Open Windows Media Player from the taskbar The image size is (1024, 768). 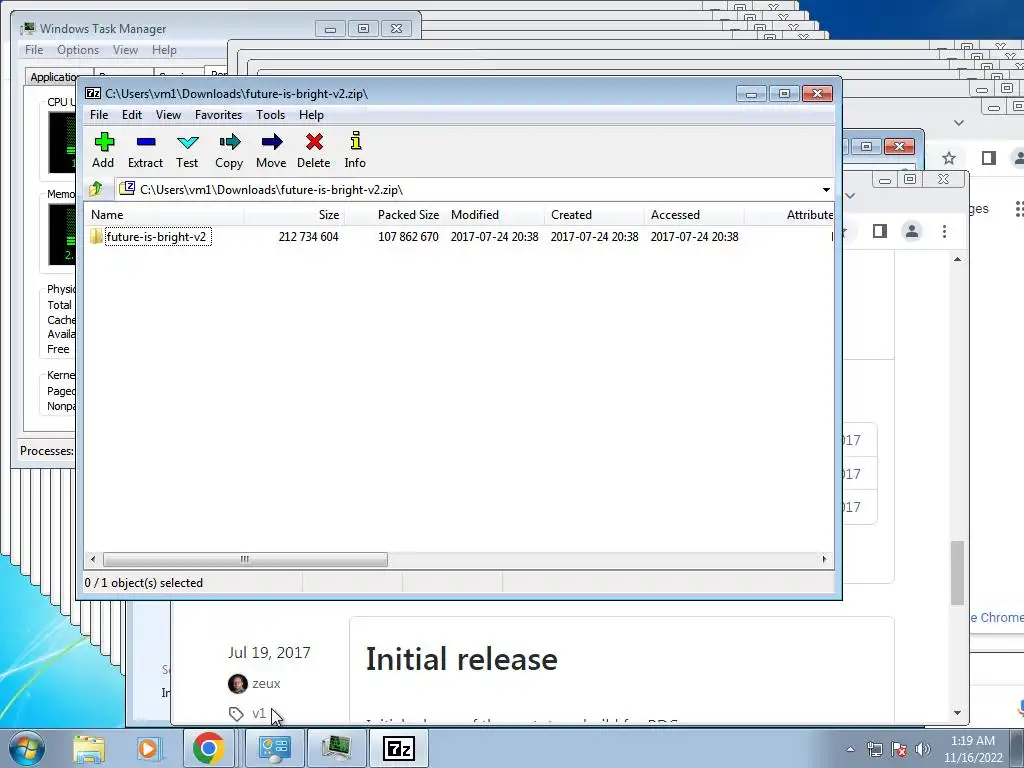(x=149, y=748)
